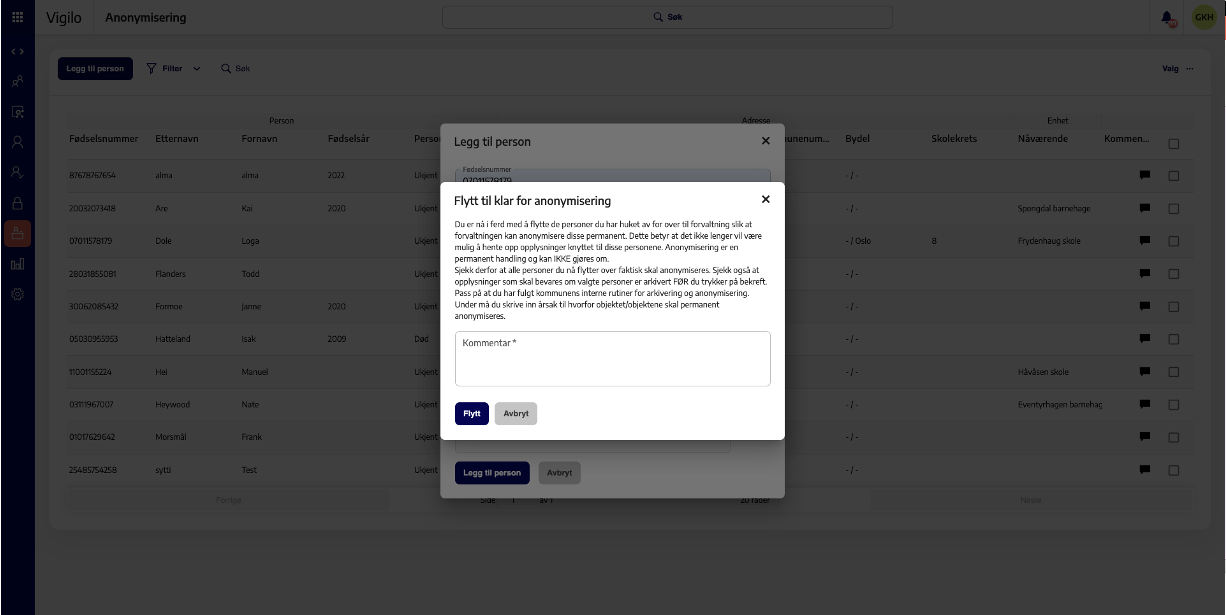Click the table Søk search icon
This screenshot has height=615, width=1226.
click(226, 69)
